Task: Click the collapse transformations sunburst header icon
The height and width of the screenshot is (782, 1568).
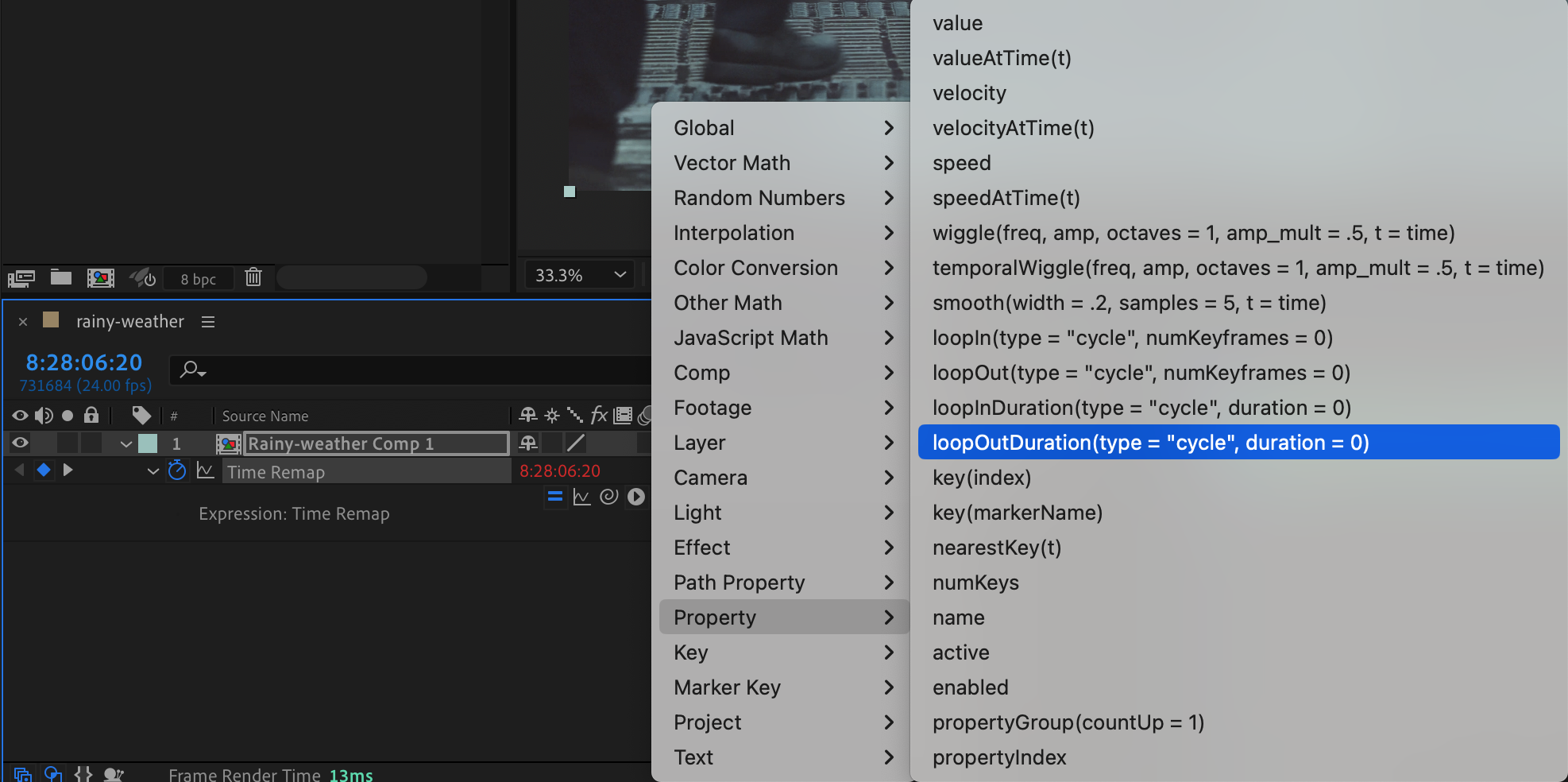Action: click(552, 415)
